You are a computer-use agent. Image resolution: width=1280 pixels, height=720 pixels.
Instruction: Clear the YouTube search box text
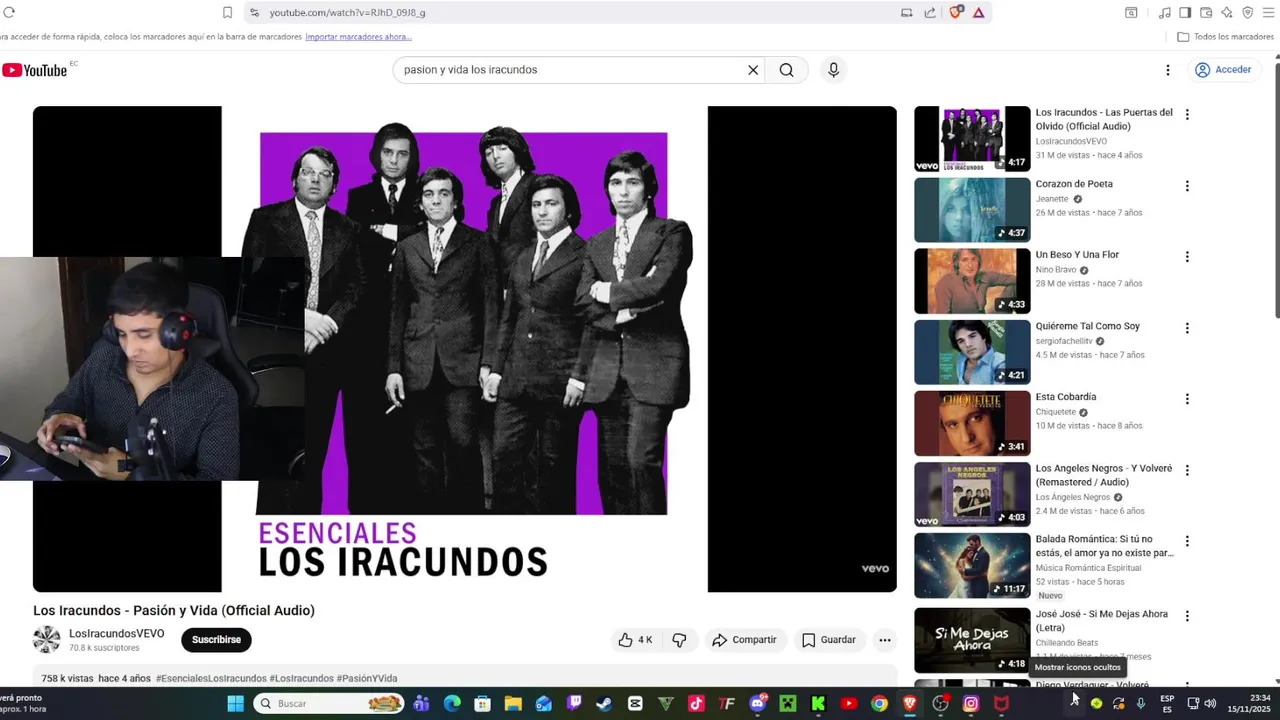[x=753, y=70]
